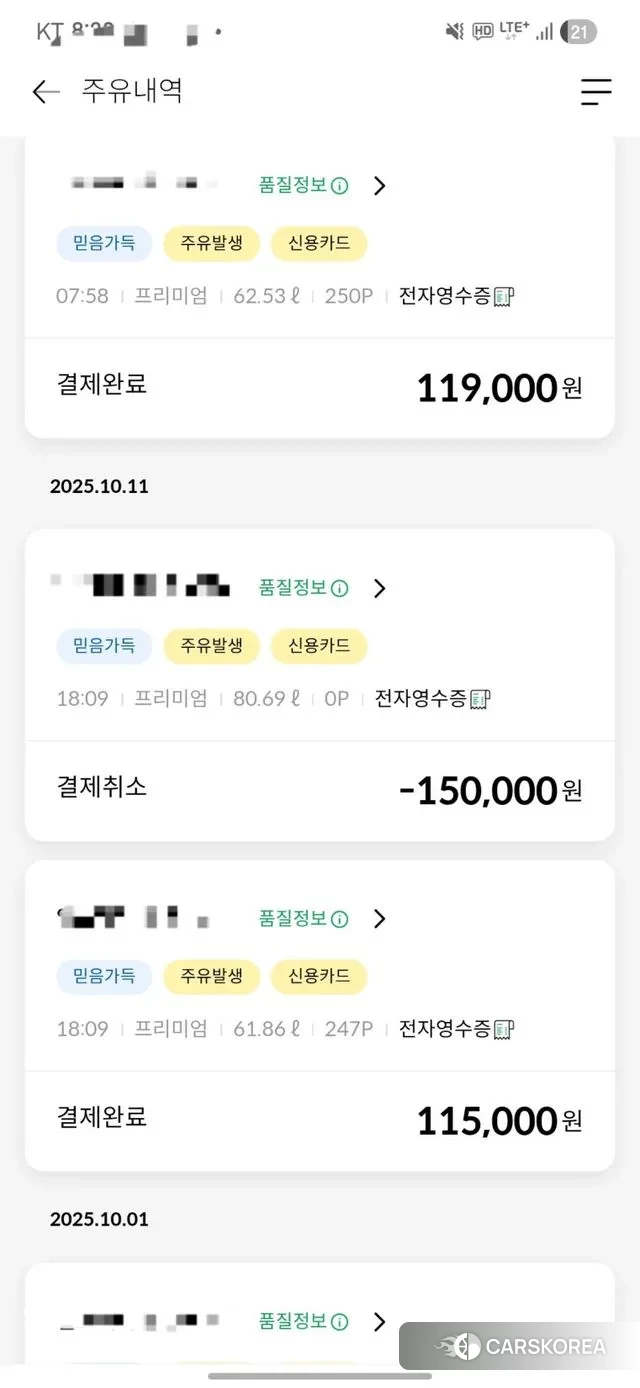Screen dimensions: 640x1388
Task: Tap 믿음가득 tag on the 07:58 card
Action: coord(104,244)
